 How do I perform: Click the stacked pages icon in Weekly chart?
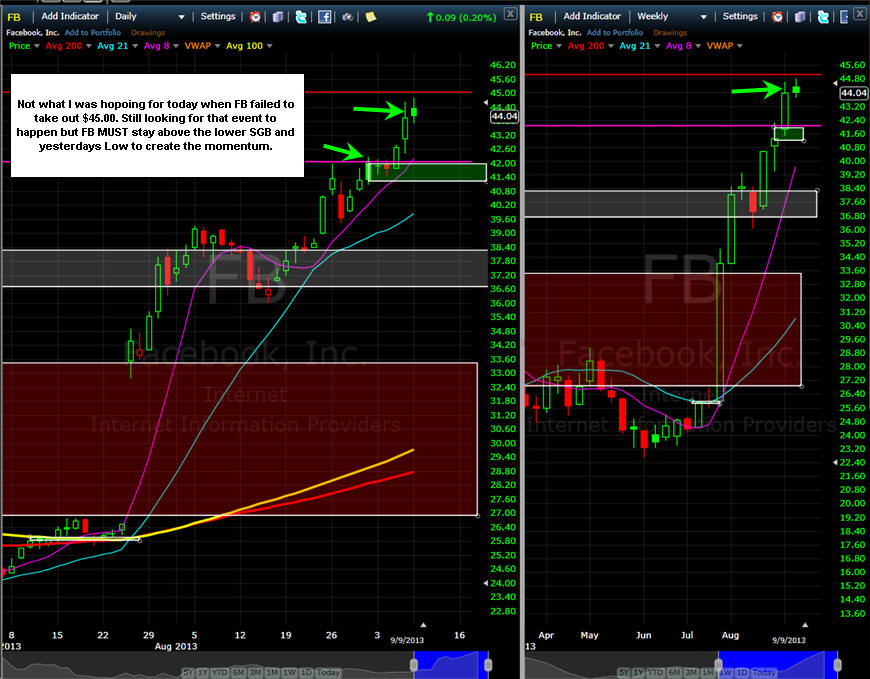click(x=800, y=17)
